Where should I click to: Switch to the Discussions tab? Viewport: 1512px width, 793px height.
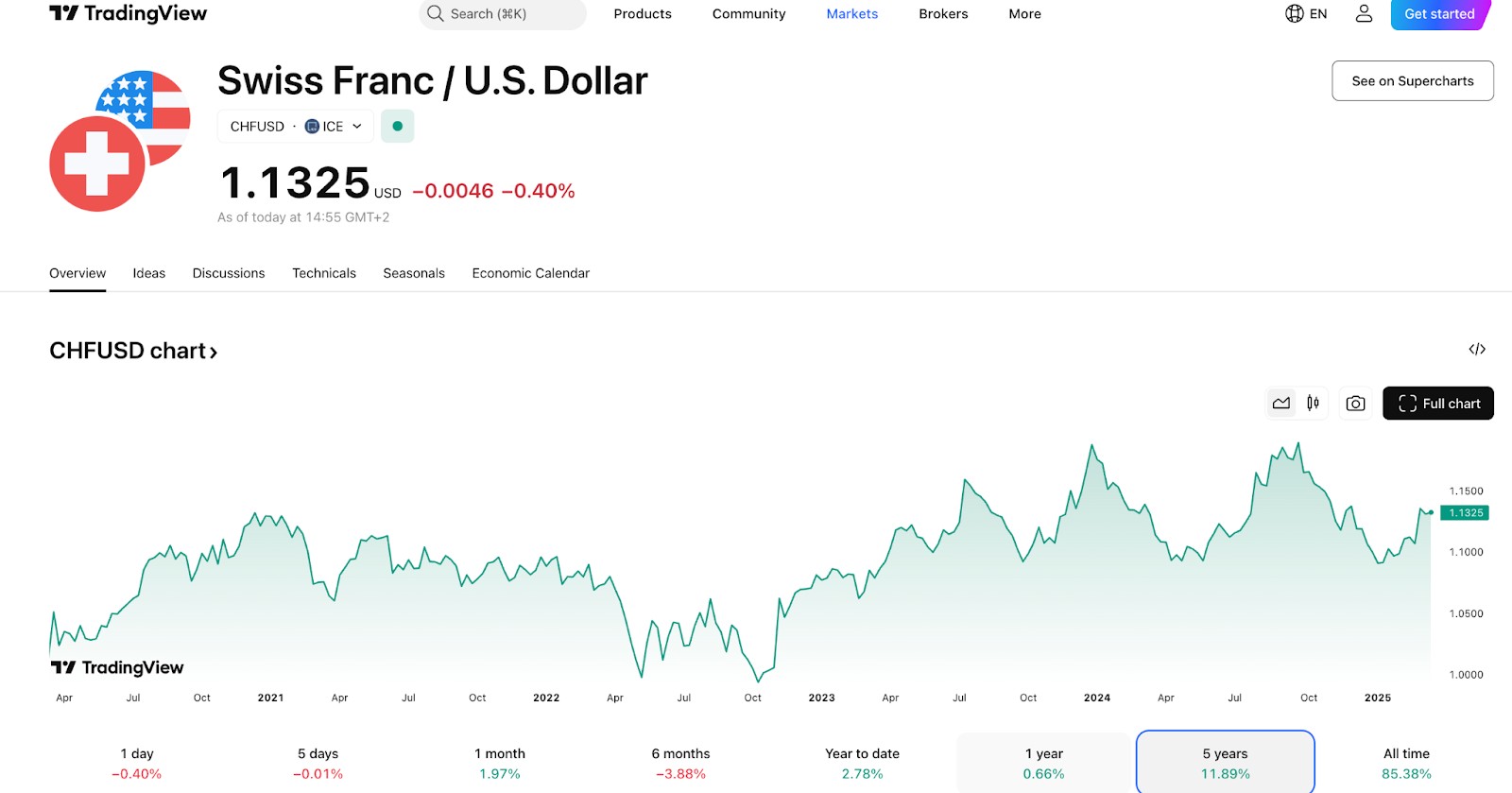[229, 273]
